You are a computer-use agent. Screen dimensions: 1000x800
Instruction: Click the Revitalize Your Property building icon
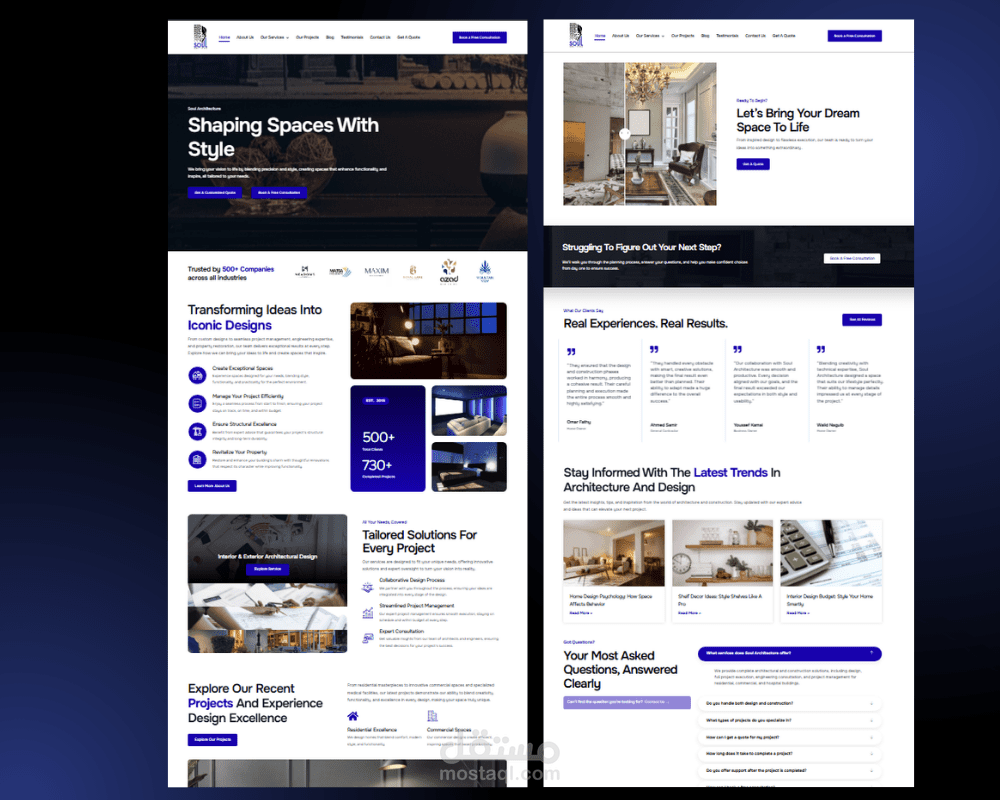(197, 459)
